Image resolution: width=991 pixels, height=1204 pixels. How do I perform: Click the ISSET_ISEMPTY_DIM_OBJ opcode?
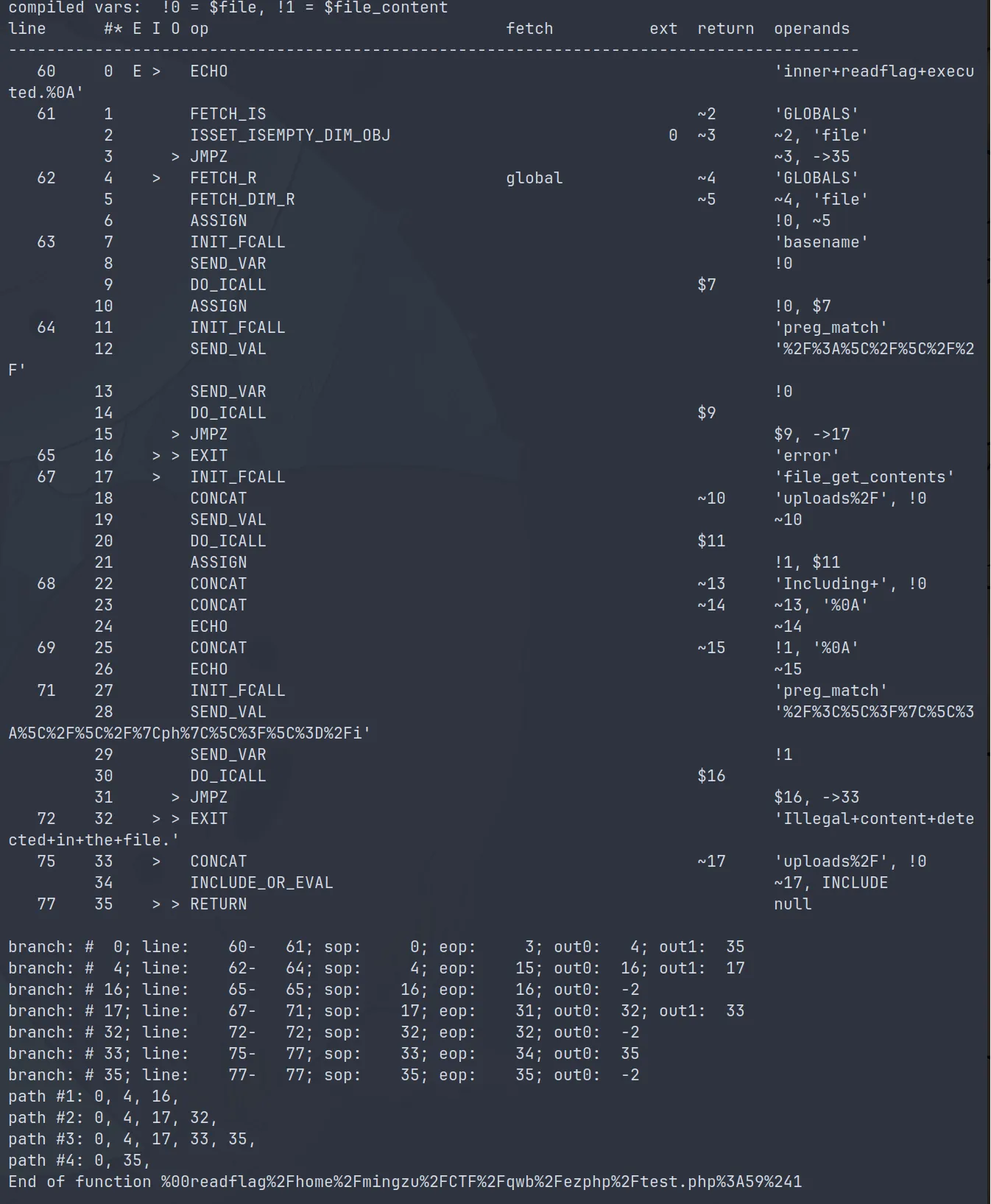[290, 135]
